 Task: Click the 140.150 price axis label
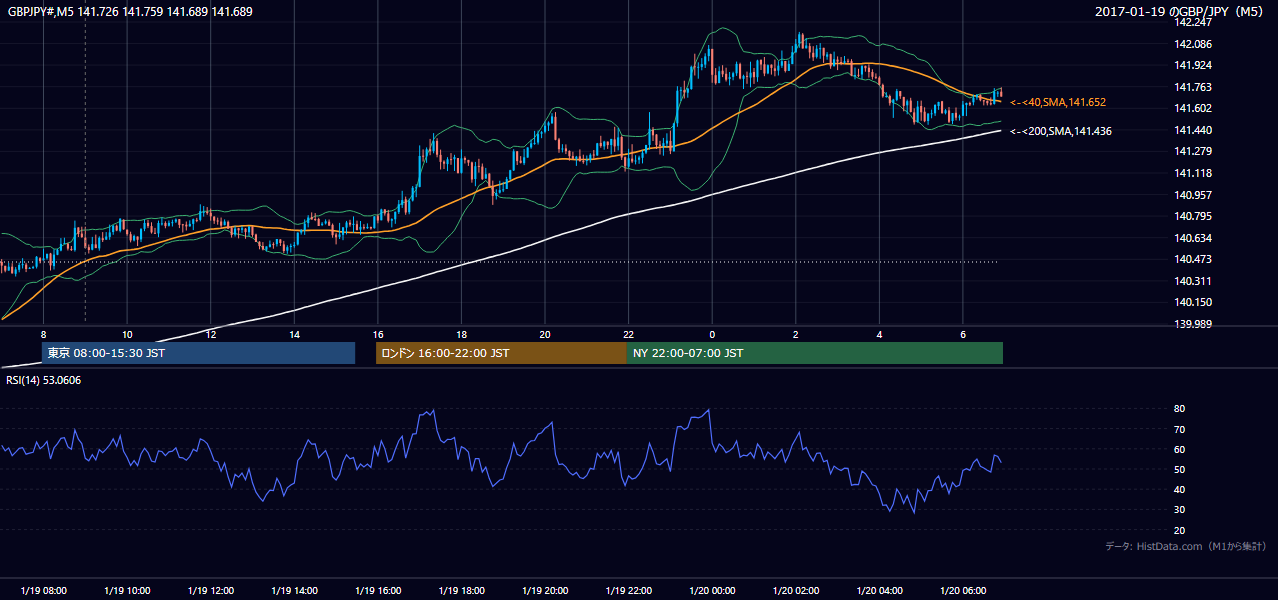coord(1195,302)
